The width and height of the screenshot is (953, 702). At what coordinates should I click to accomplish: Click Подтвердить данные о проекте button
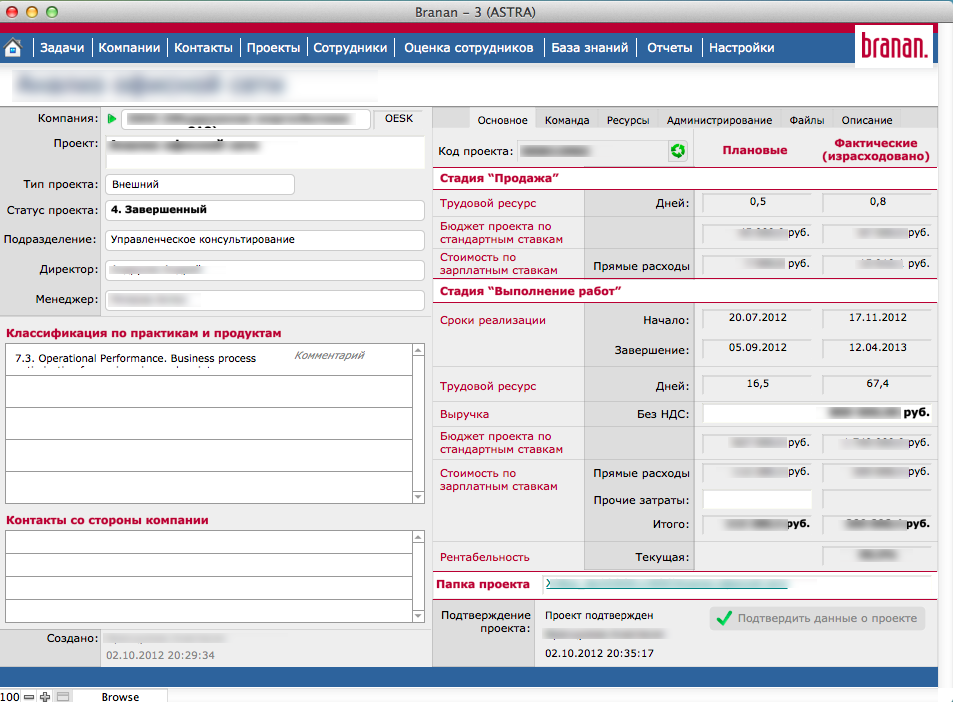coord(817,618)
